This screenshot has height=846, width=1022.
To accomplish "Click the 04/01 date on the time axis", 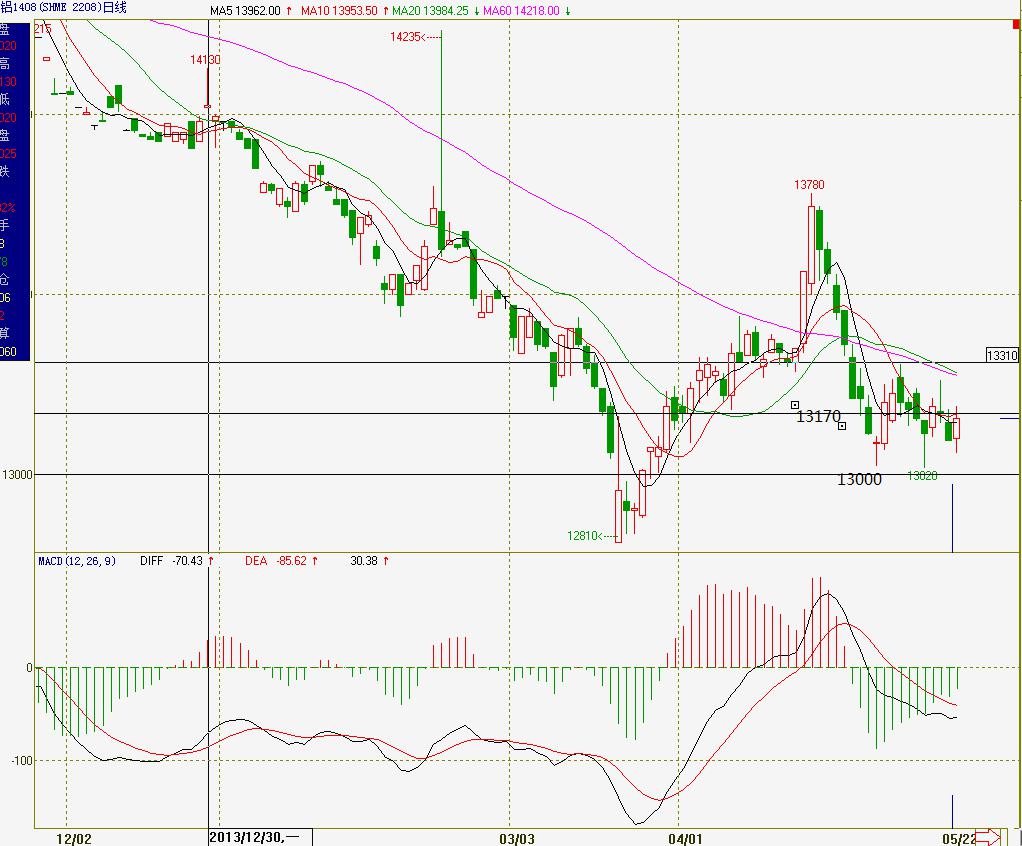I will (685, 838).
